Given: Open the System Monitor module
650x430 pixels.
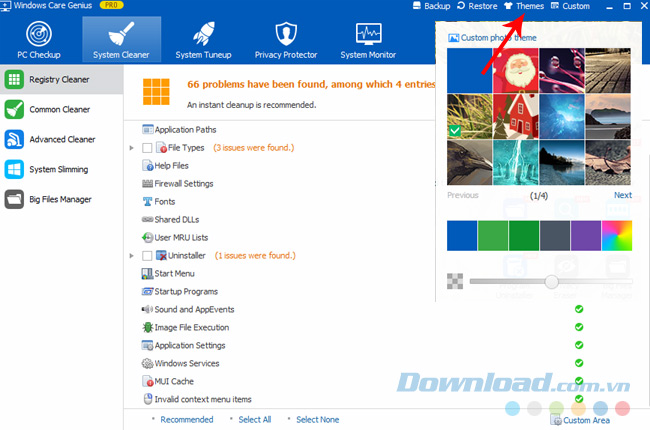Looking at the screenshot, I should [x=368, y=40].
